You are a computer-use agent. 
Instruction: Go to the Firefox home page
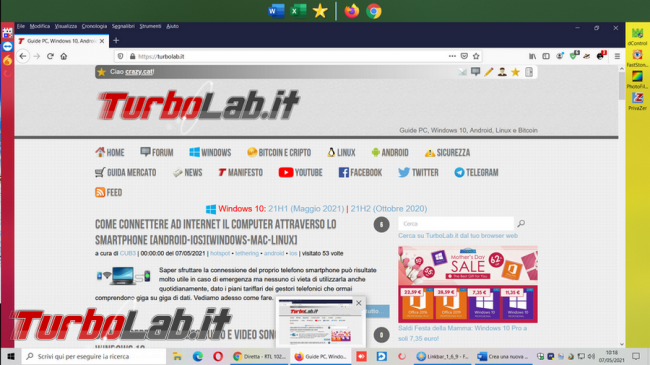(x=63, y=56)
